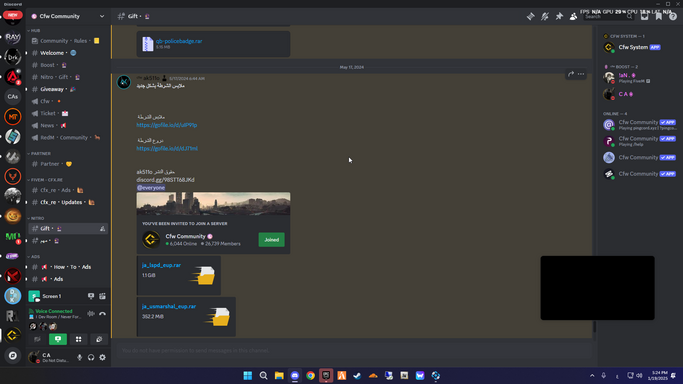Open the Cfx_re Updates channel
This screenshot has width=683, height=384.
(x=68, y=202)
